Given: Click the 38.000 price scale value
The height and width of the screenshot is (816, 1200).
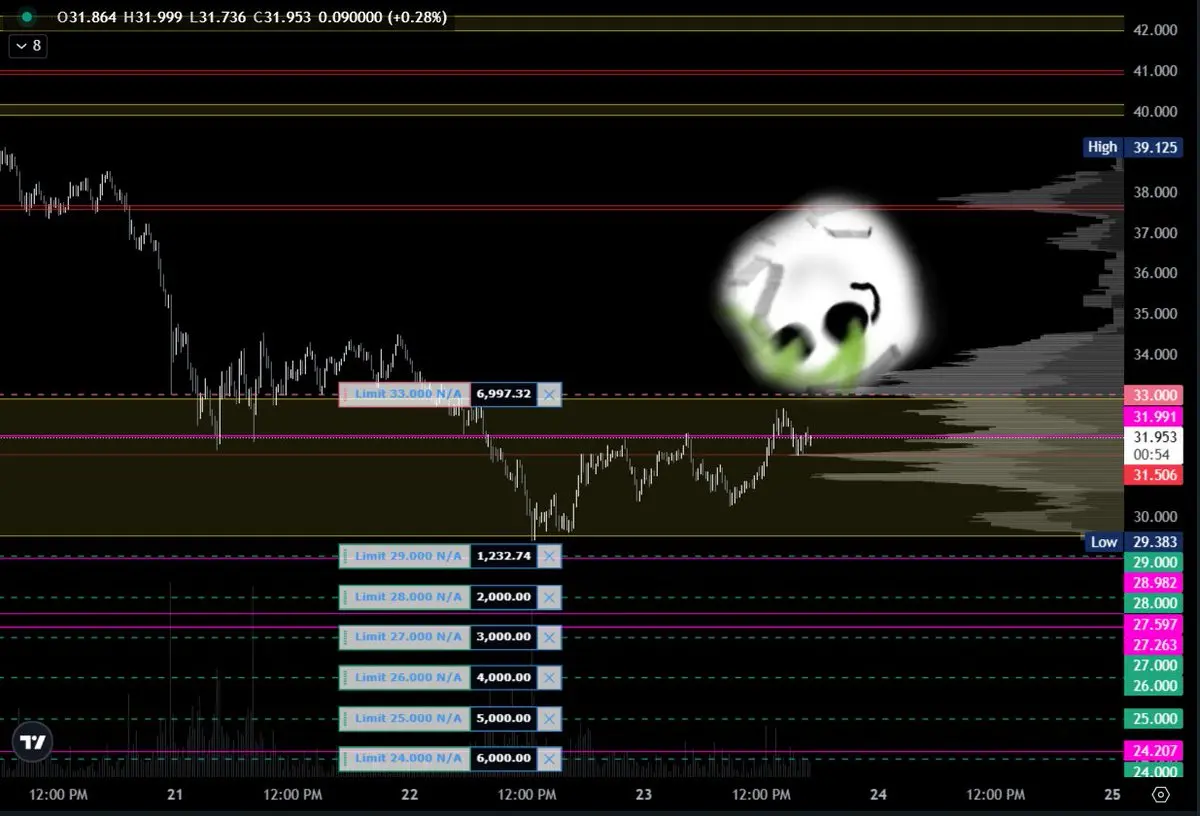Looking at the screenshot, I should 1155,192.
